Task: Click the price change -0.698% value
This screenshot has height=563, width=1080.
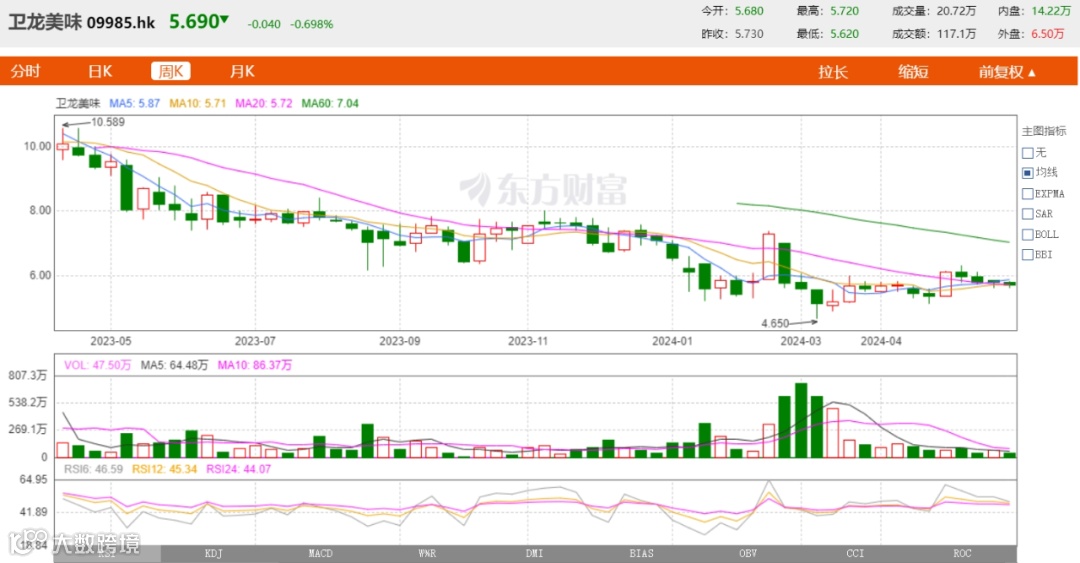Action: 311,24
